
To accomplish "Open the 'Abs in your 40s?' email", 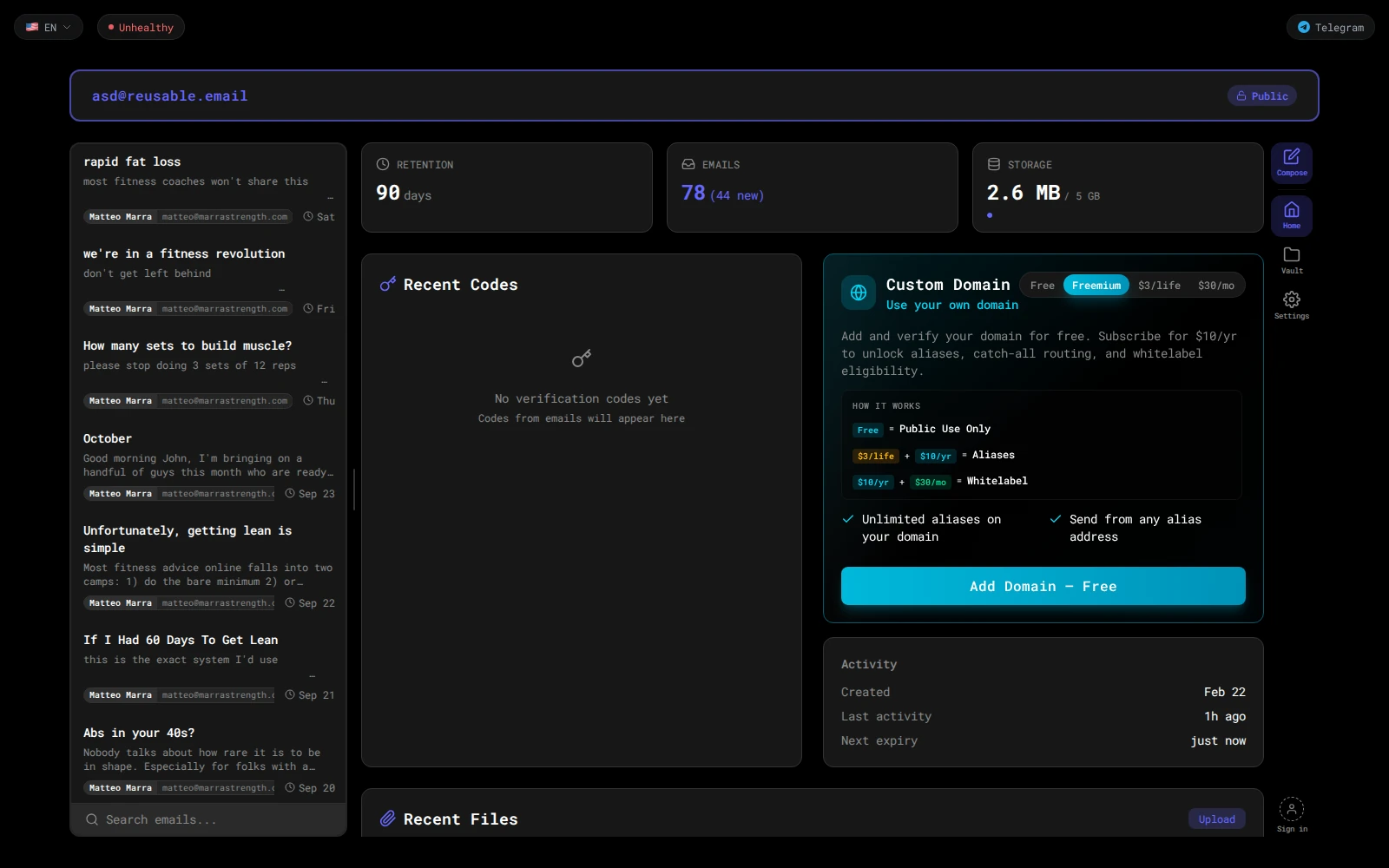I will point(208,760).
